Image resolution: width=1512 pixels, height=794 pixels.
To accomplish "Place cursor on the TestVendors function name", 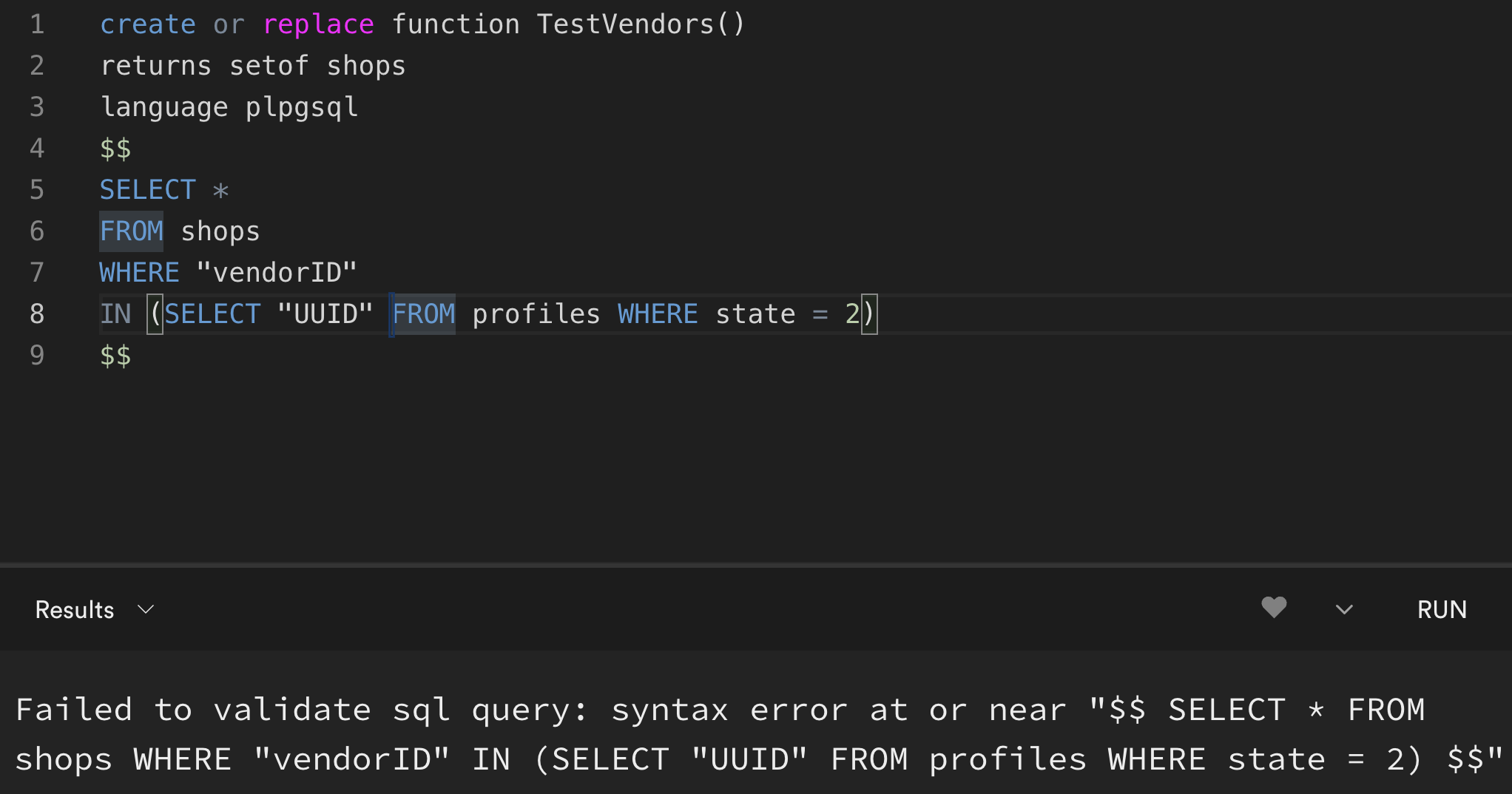I will click(624, 24).
